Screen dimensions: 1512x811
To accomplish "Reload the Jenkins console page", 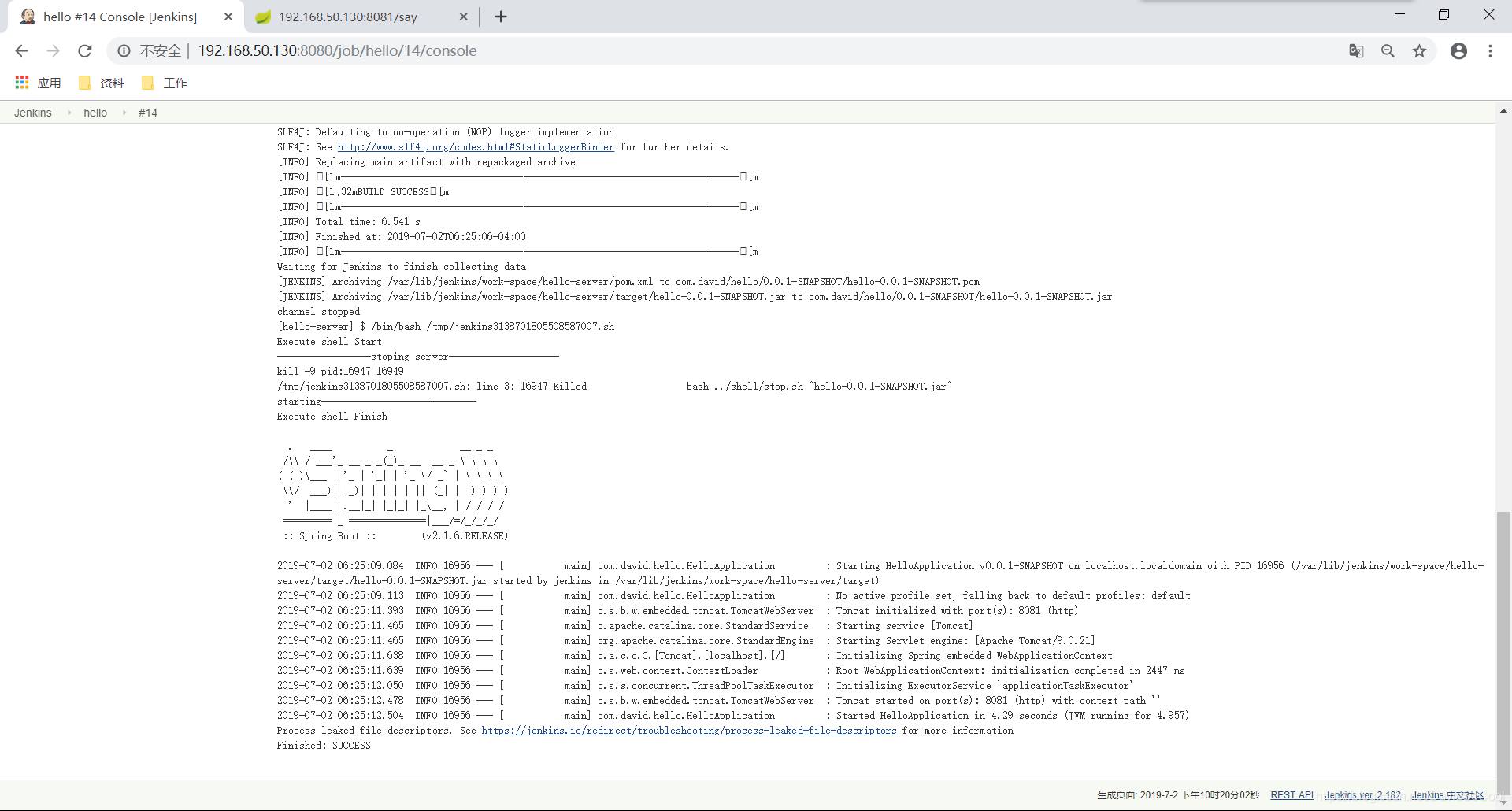I will coord(85,50).
